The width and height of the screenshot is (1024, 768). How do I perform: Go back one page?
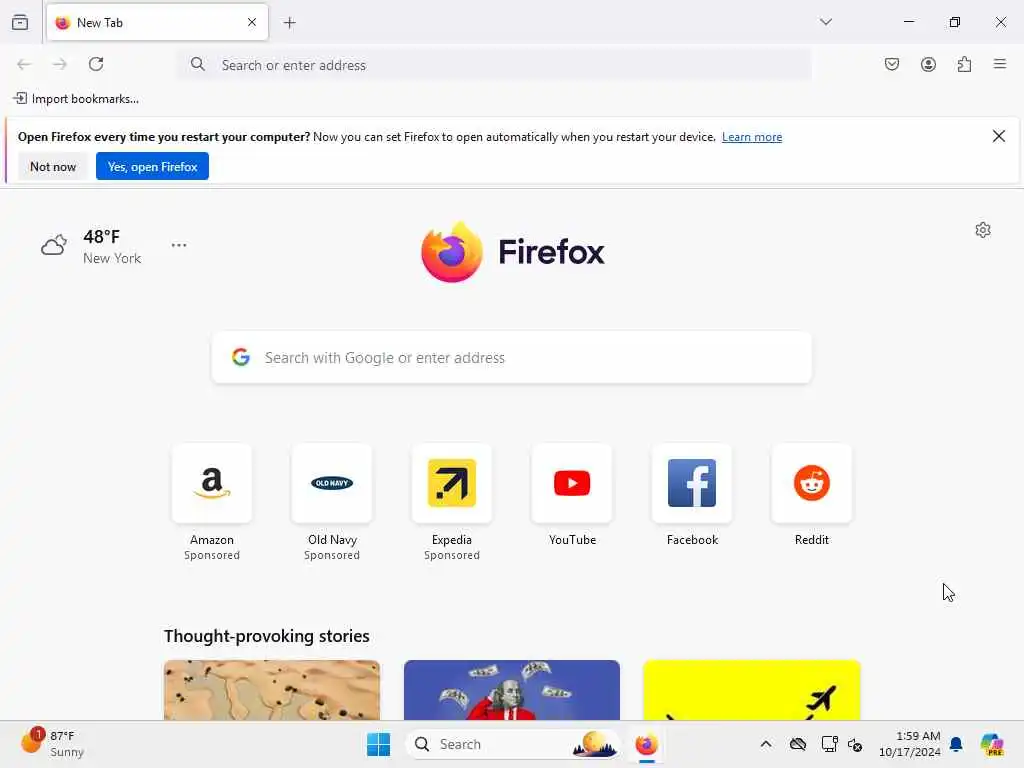pyautogui.click(x=24, y=64)
